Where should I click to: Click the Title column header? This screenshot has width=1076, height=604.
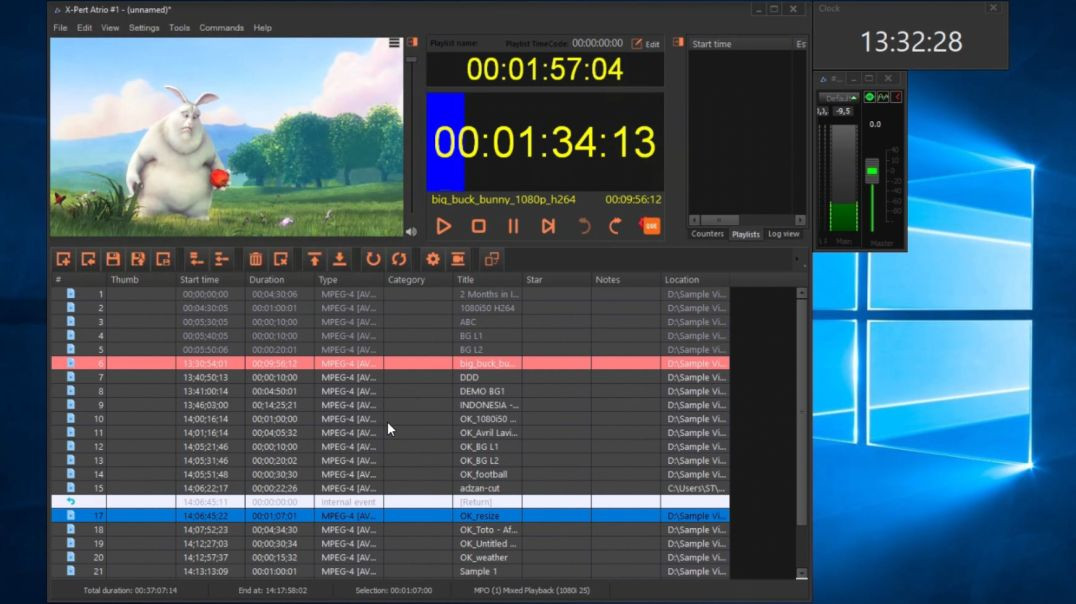click(x=488, y=279)
